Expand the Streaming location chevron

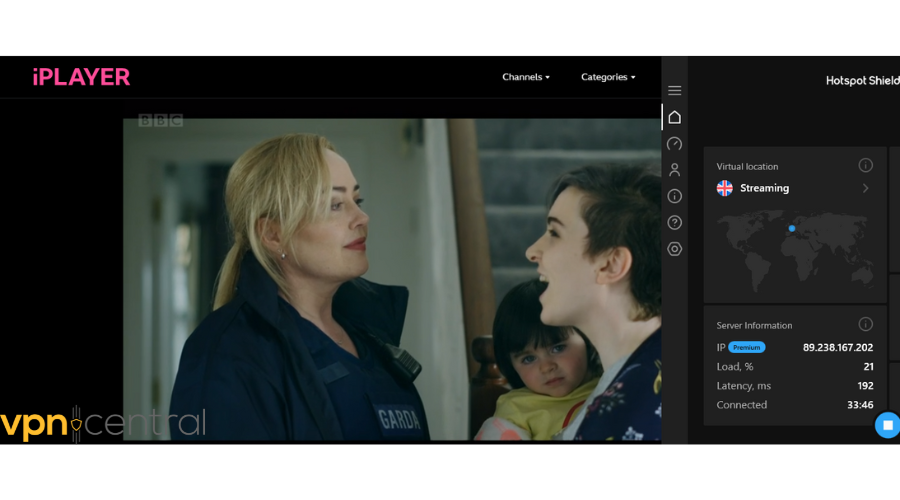866,188
